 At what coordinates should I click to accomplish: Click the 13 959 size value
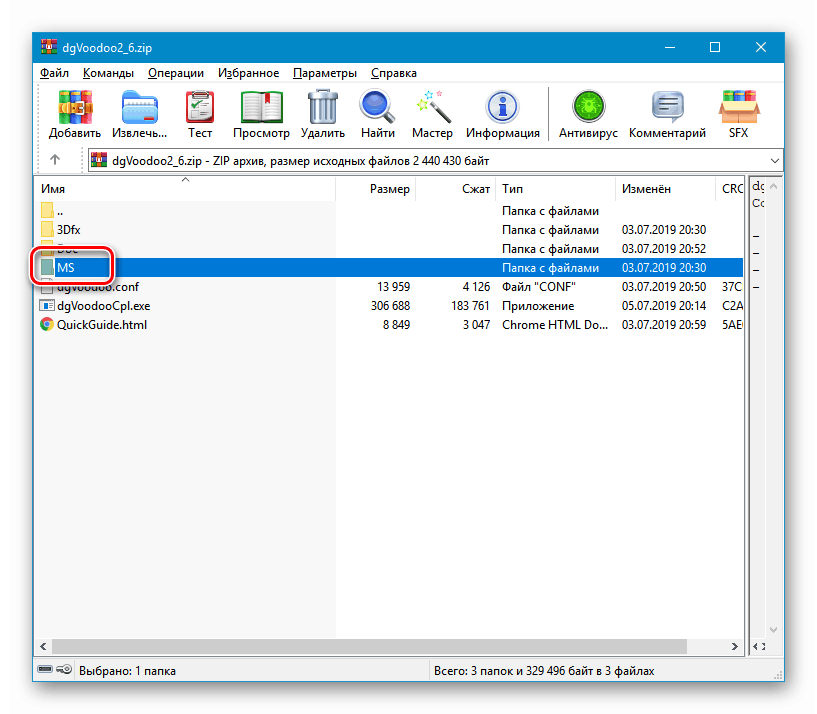[x=393, y=287]
